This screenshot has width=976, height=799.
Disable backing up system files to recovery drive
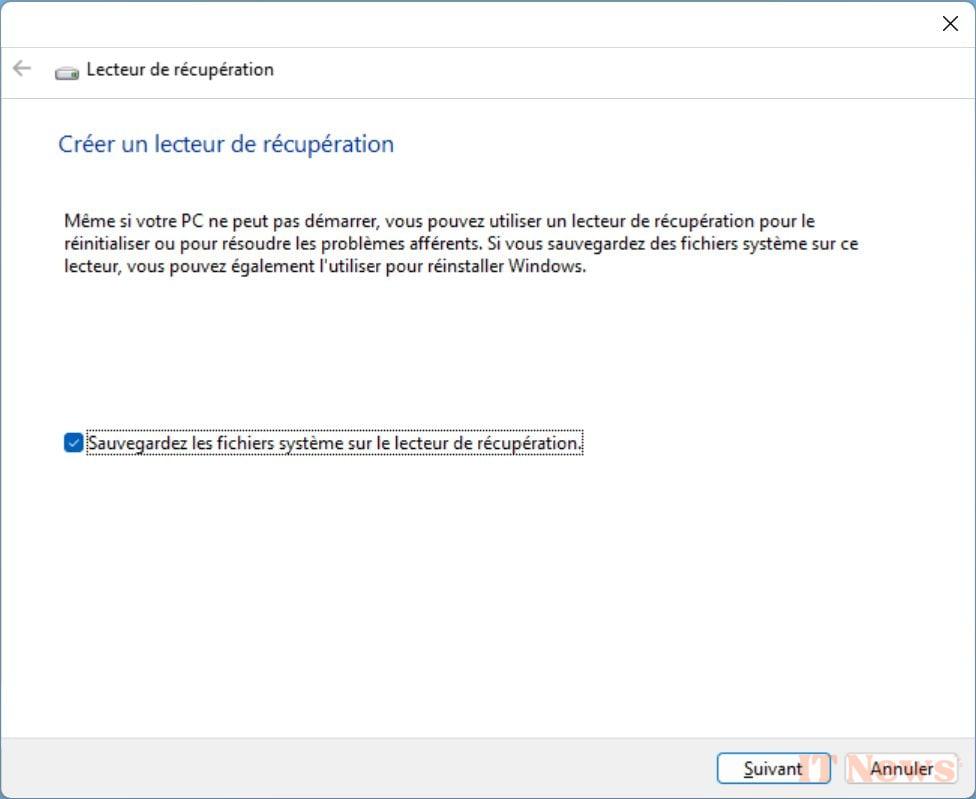[72, 442]
